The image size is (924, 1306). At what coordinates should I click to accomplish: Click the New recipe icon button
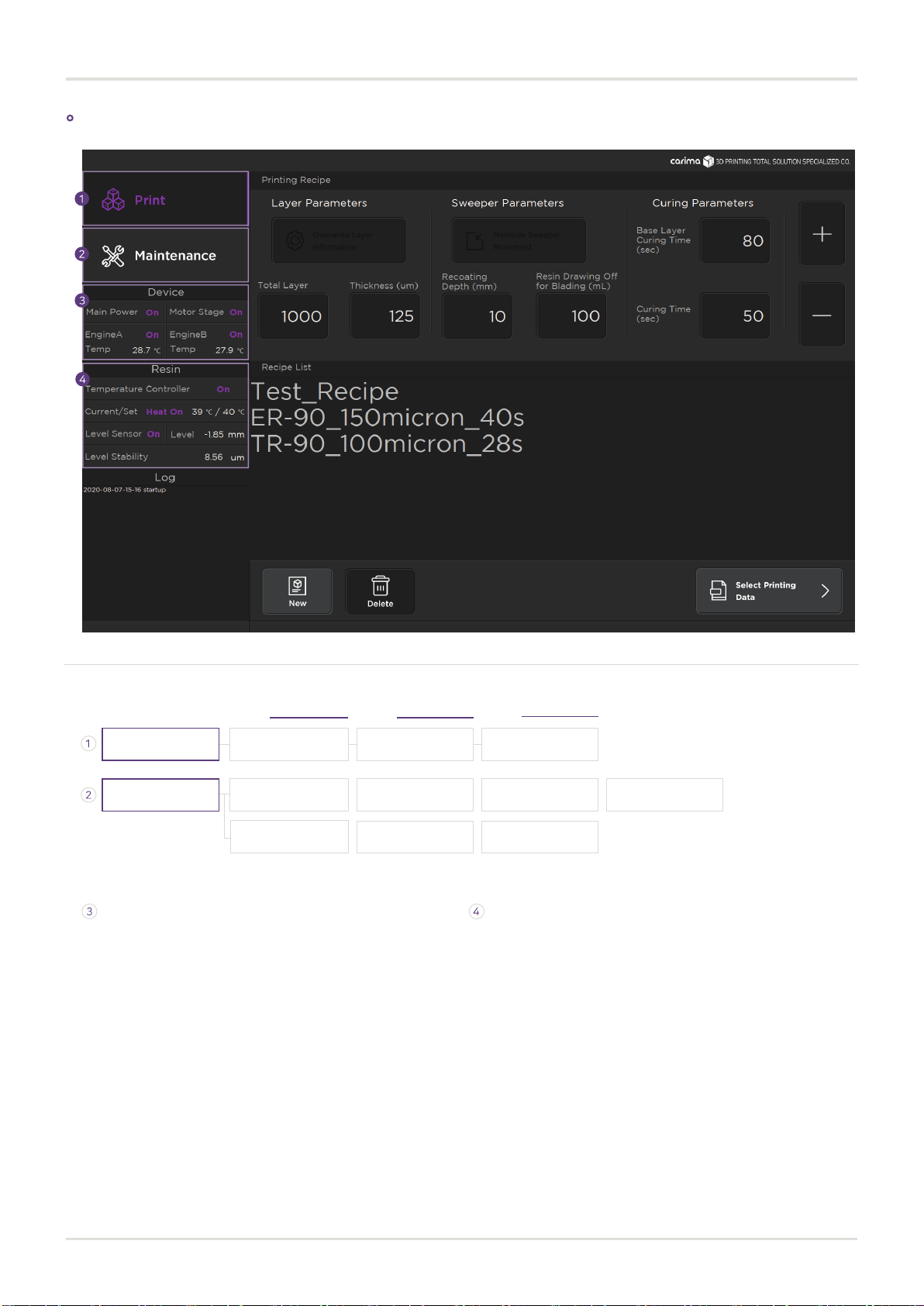(298, 592)
